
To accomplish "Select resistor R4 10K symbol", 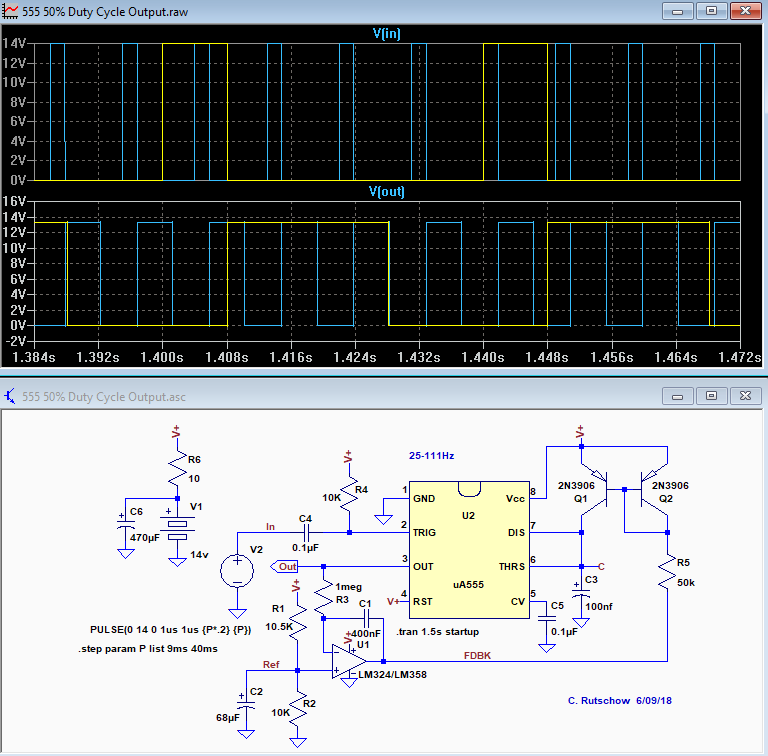I will 349,495.
